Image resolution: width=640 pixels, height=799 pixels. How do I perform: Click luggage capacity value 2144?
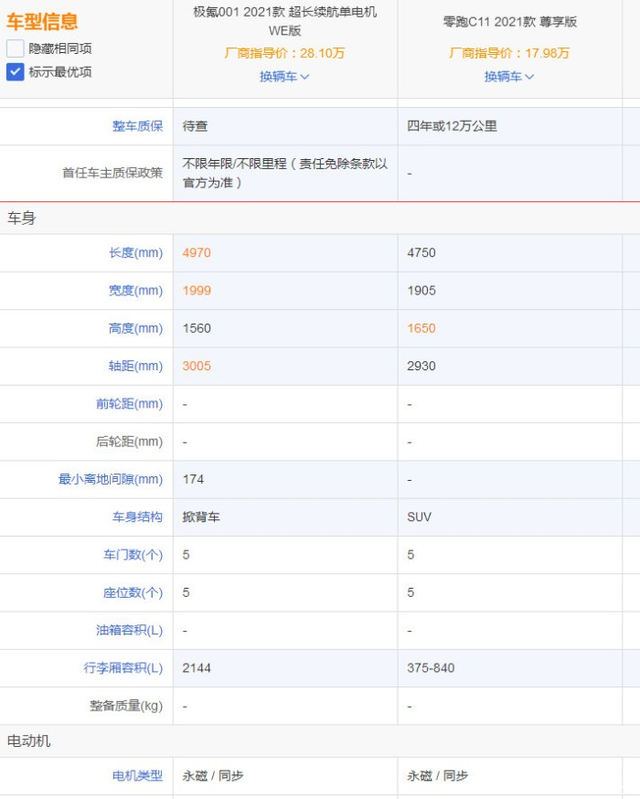pyautogui.click(x=197, y=668)
